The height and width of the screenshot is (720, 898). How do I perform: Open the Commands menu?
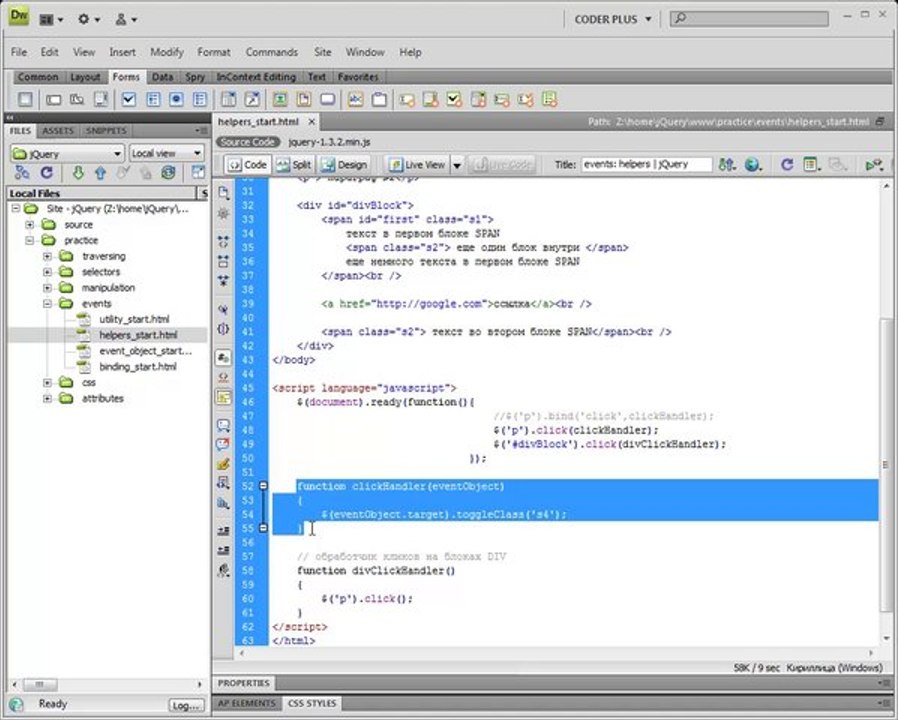[271, 52]
